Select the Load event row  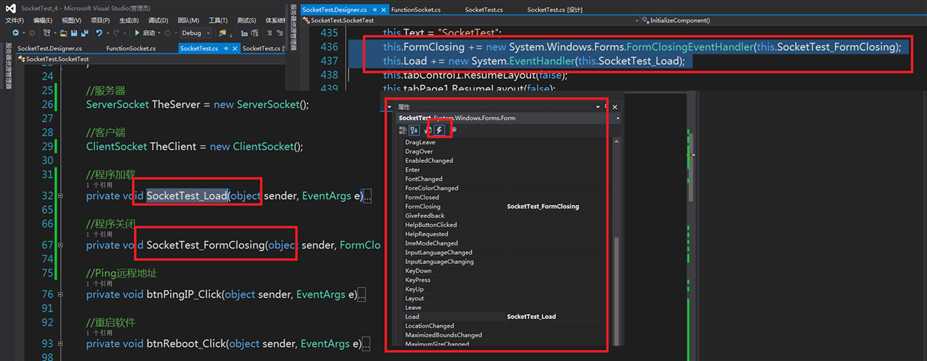(504, 317)
